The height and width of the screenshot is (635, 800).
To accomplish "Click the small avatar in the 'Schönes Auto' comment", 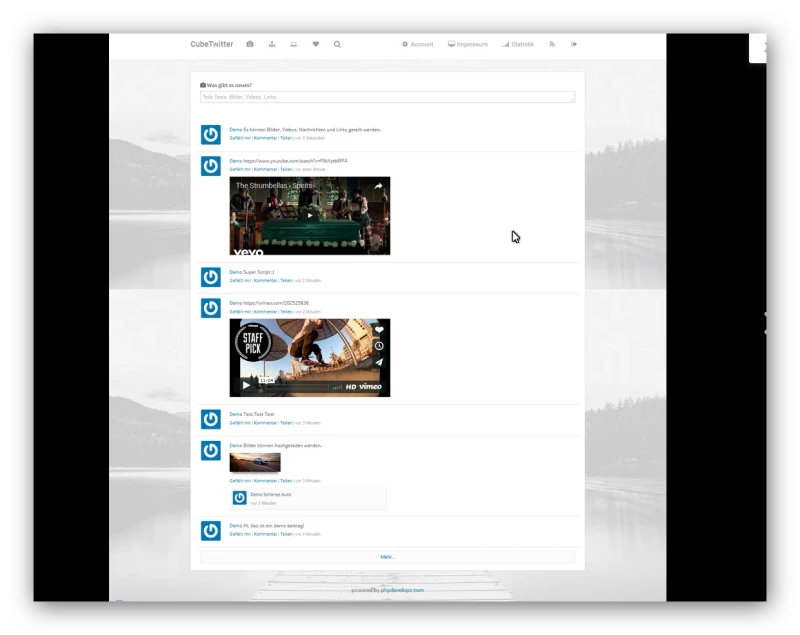I will (240, 498).
